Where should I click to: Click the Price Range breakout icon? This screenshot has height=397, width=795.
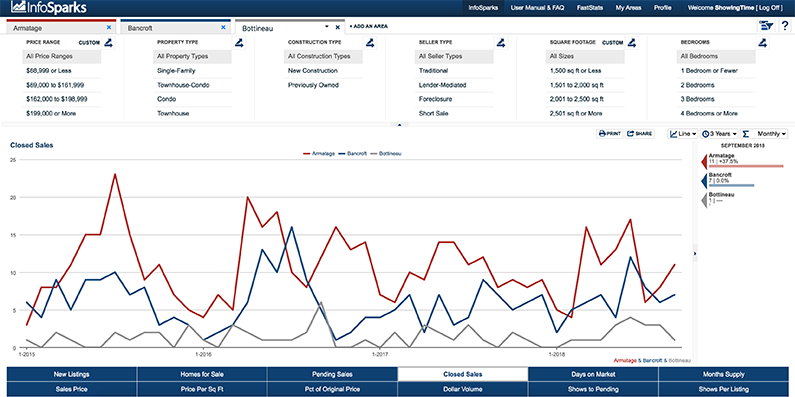coord(109,43)
